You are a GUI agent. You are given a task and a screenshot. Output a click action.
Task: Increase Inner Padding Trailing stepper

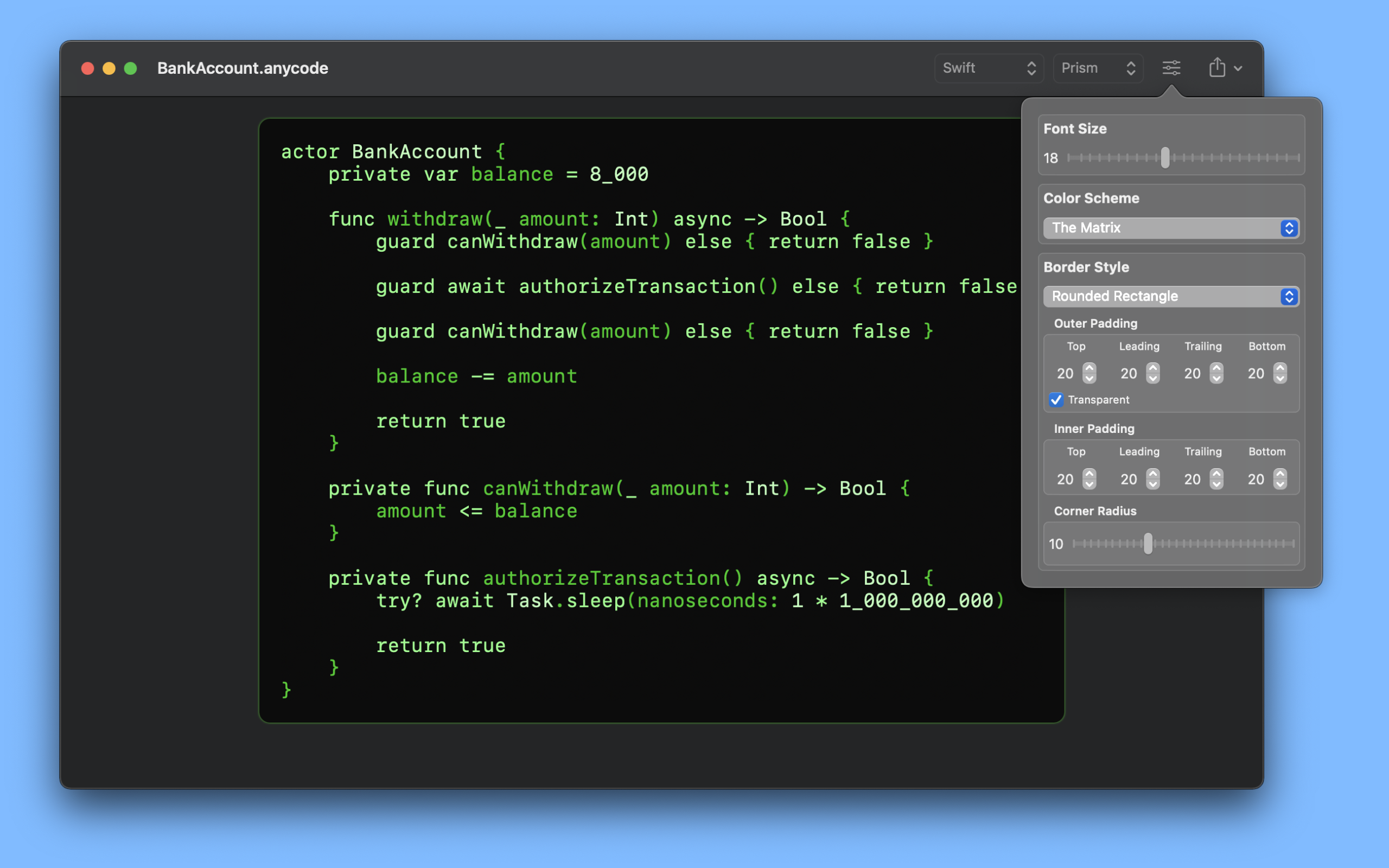1217,473
